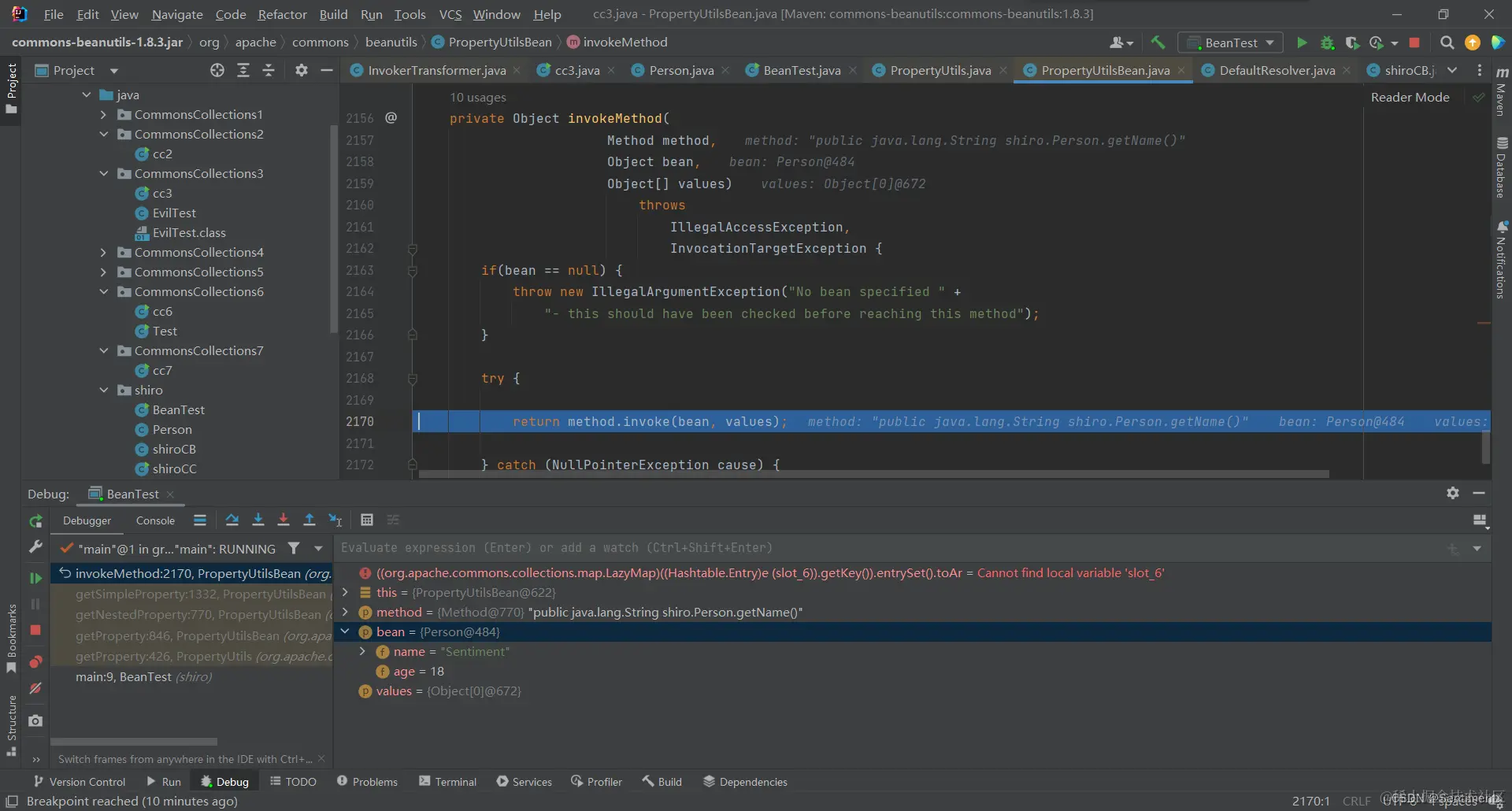Step over in debugger toolbar
This screenshot has width=1512, height=811.
click(232, 520)
